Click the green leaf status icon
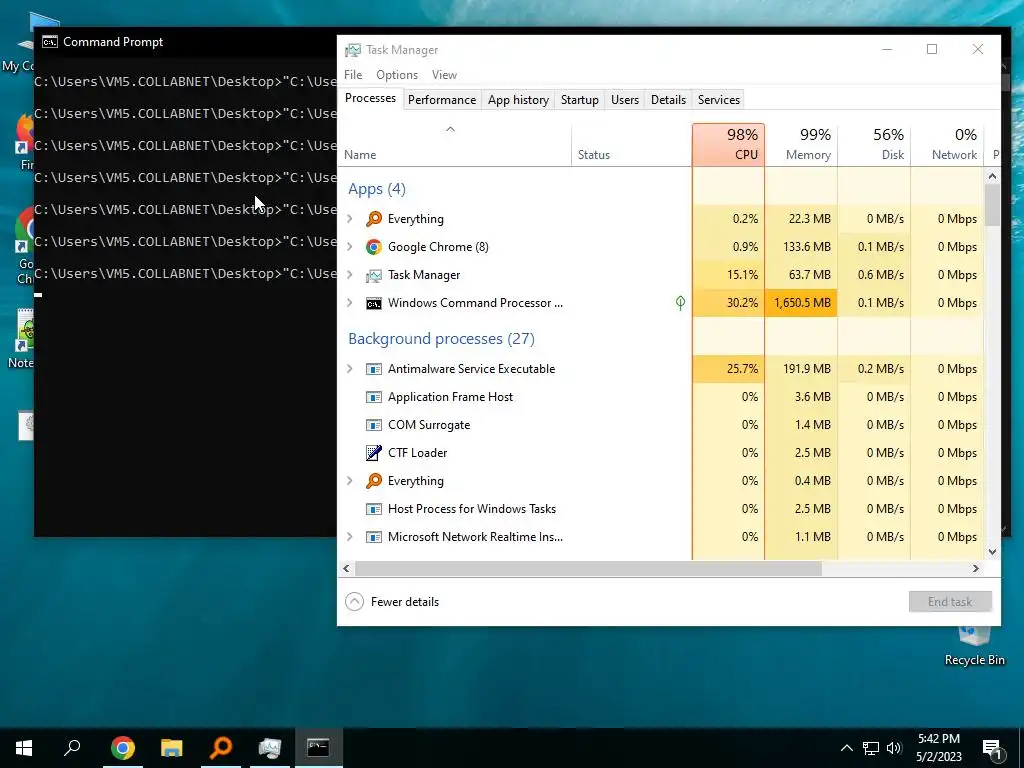Viewport: 1024px width, 768px height. pyautogui.click(x=680, y=302)
